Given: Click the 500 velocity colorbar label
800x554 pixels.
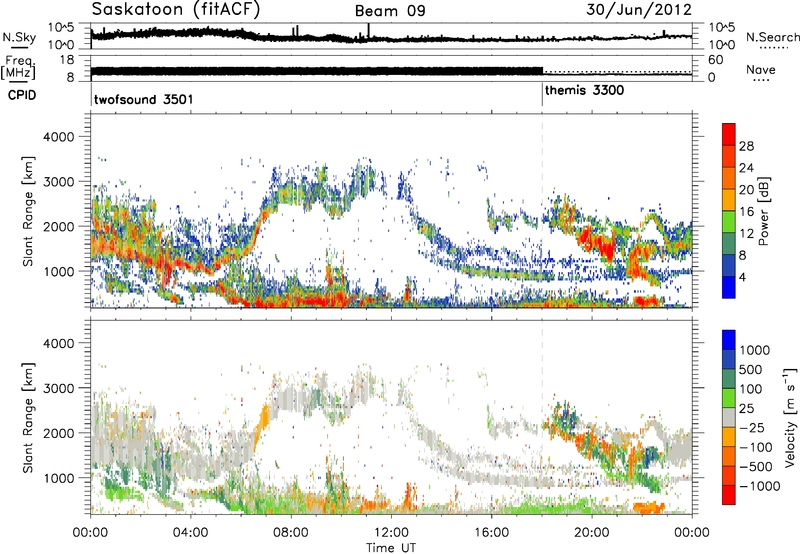Looking at the screenshot, I should (x=751, y=369).
